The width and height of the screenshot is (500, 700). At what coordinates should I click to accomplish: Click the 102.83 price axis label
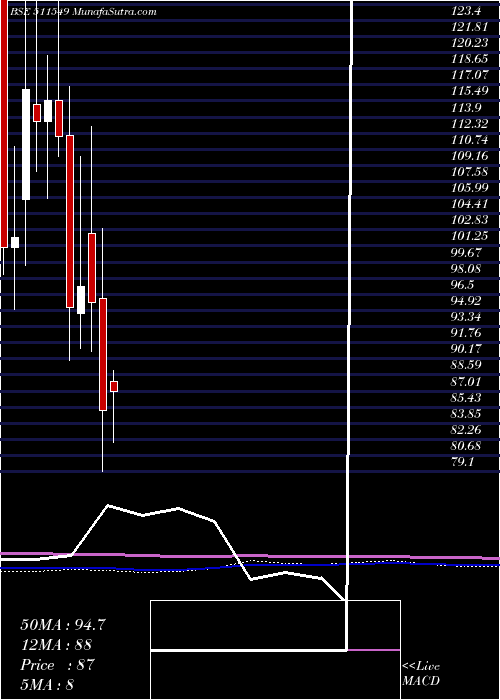[470, 221]
